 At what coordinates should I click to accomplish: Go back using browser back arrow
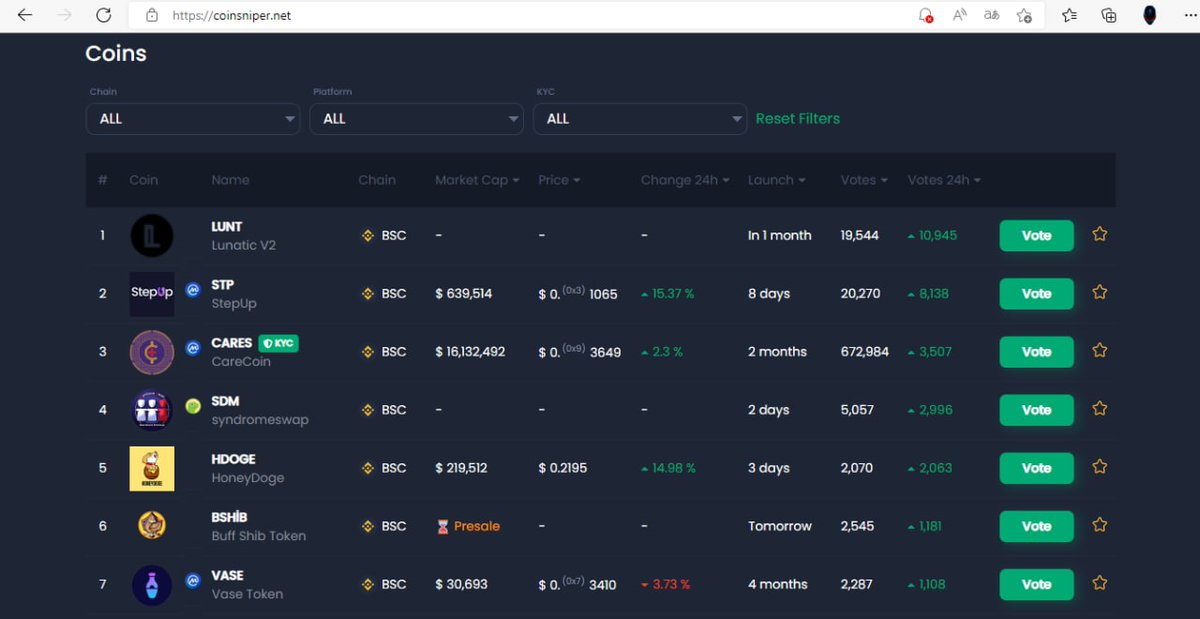26,15
